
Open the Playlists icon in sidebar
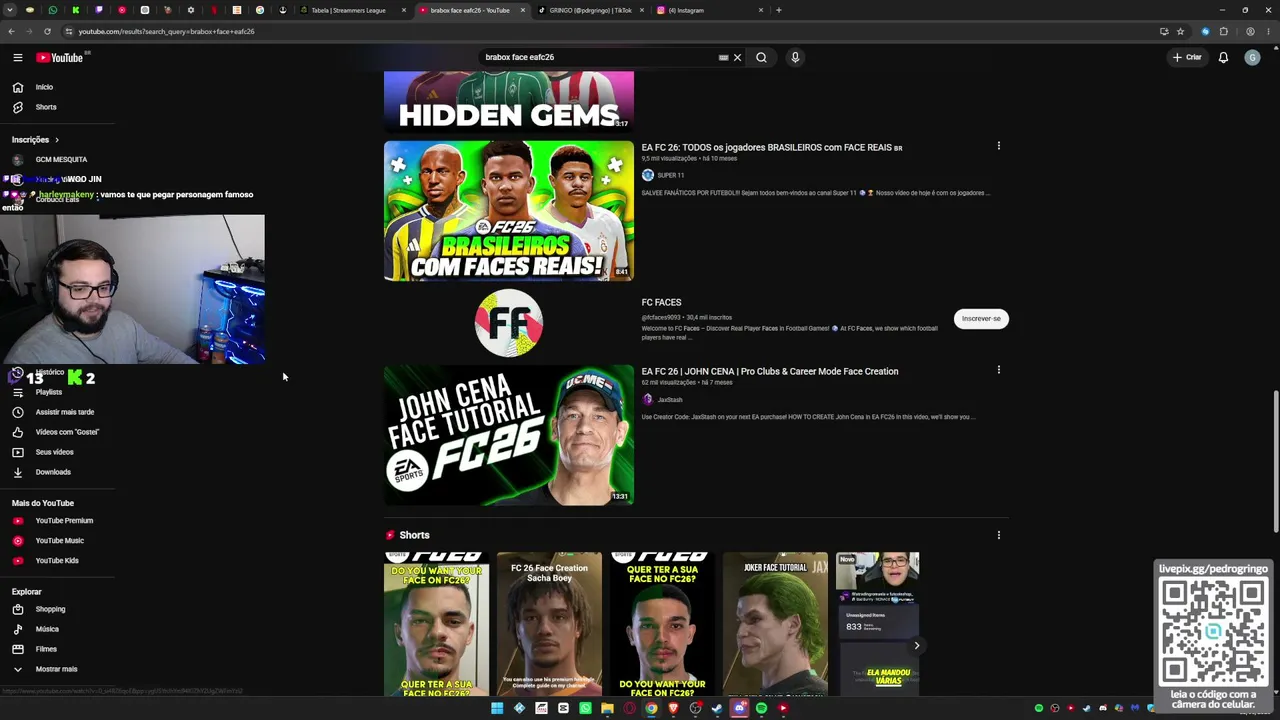pos(17,392)
